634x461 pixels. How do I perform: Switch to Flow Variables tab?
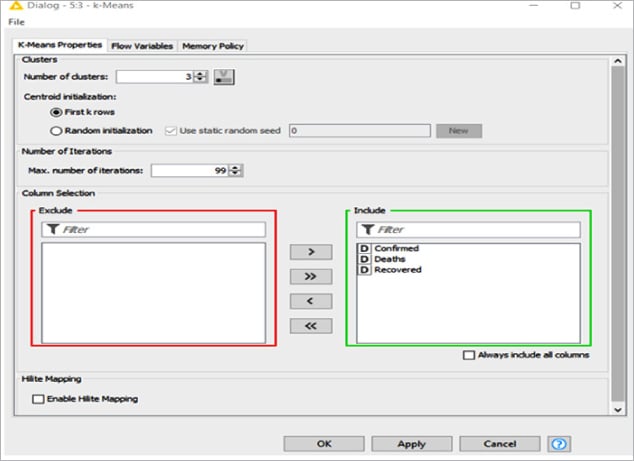click(x=142, y=46)
